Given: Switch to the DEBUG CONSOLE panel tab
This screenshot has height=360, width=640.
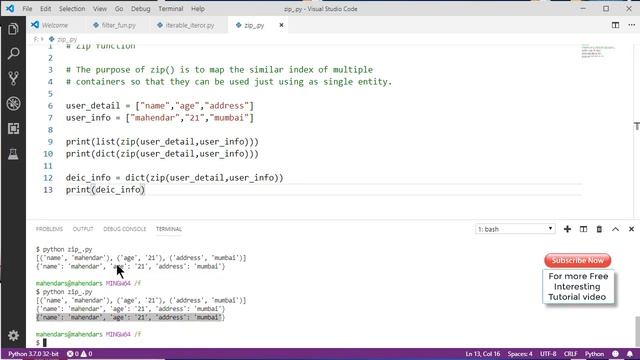Looking at the screenshot, I should (124, 229).
